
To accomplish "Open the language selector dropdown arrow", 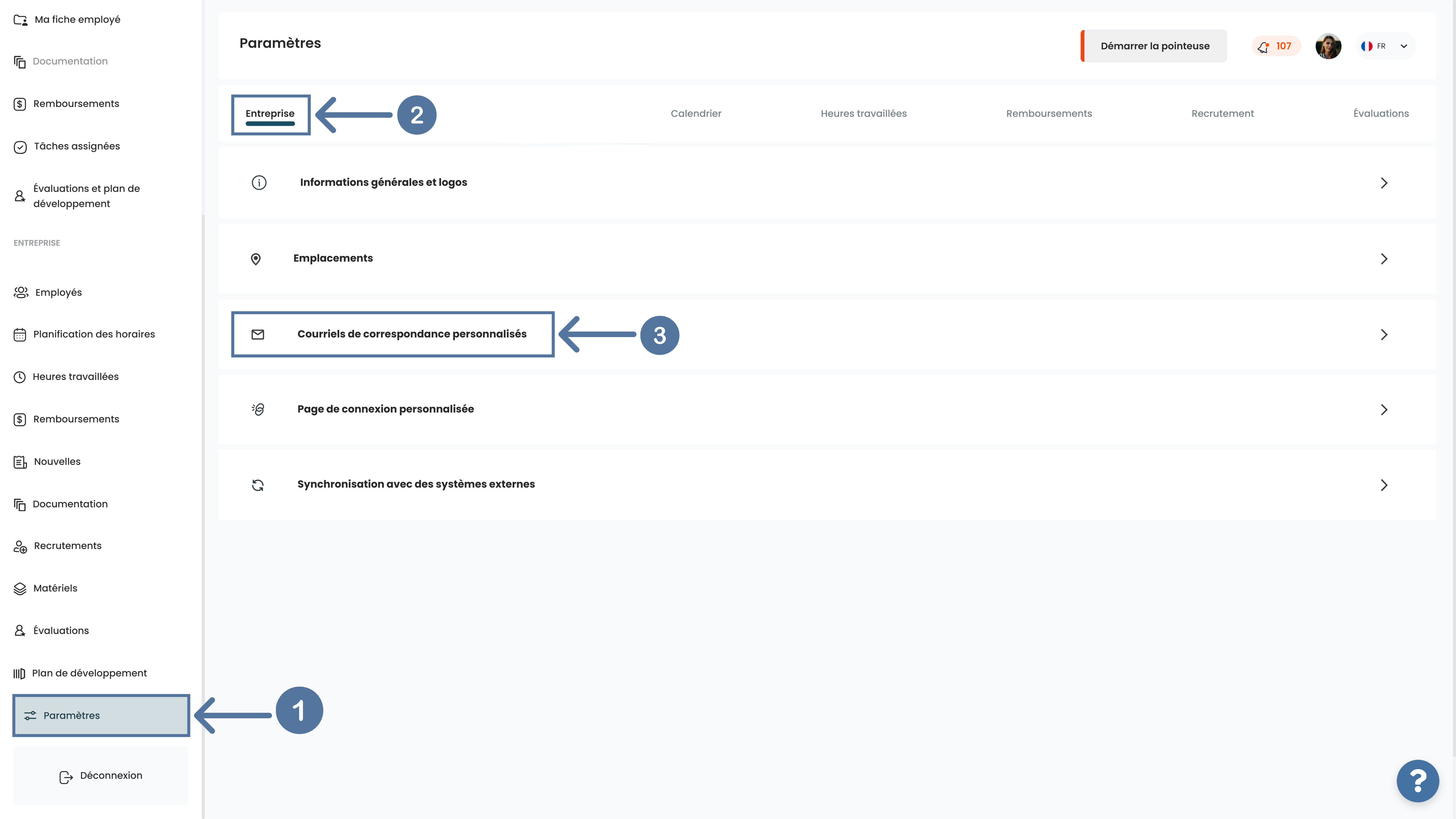I will [x=1404, y=46].
